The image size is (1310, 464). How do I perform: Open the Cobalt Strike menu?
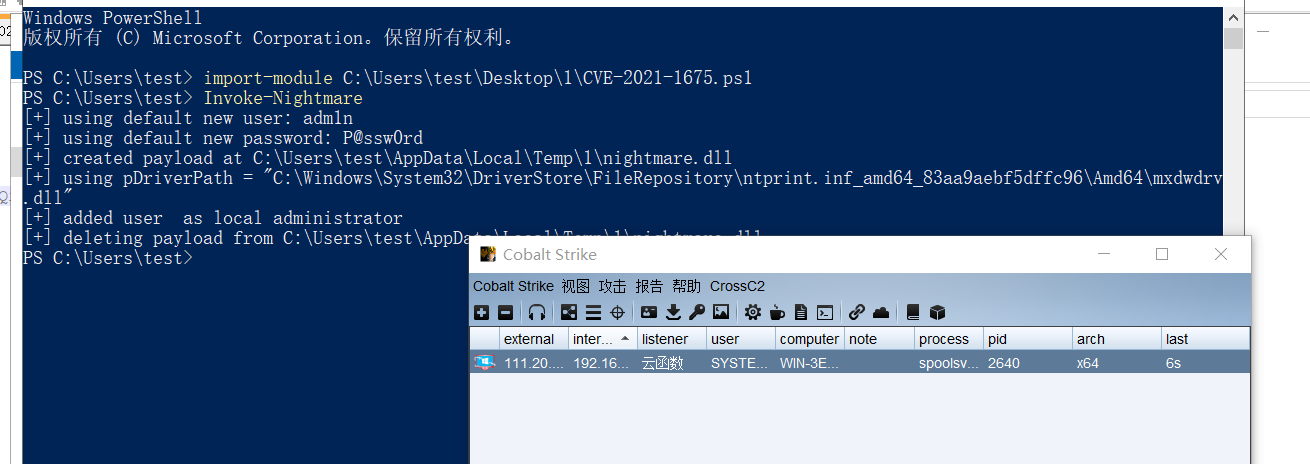[513, 286]
